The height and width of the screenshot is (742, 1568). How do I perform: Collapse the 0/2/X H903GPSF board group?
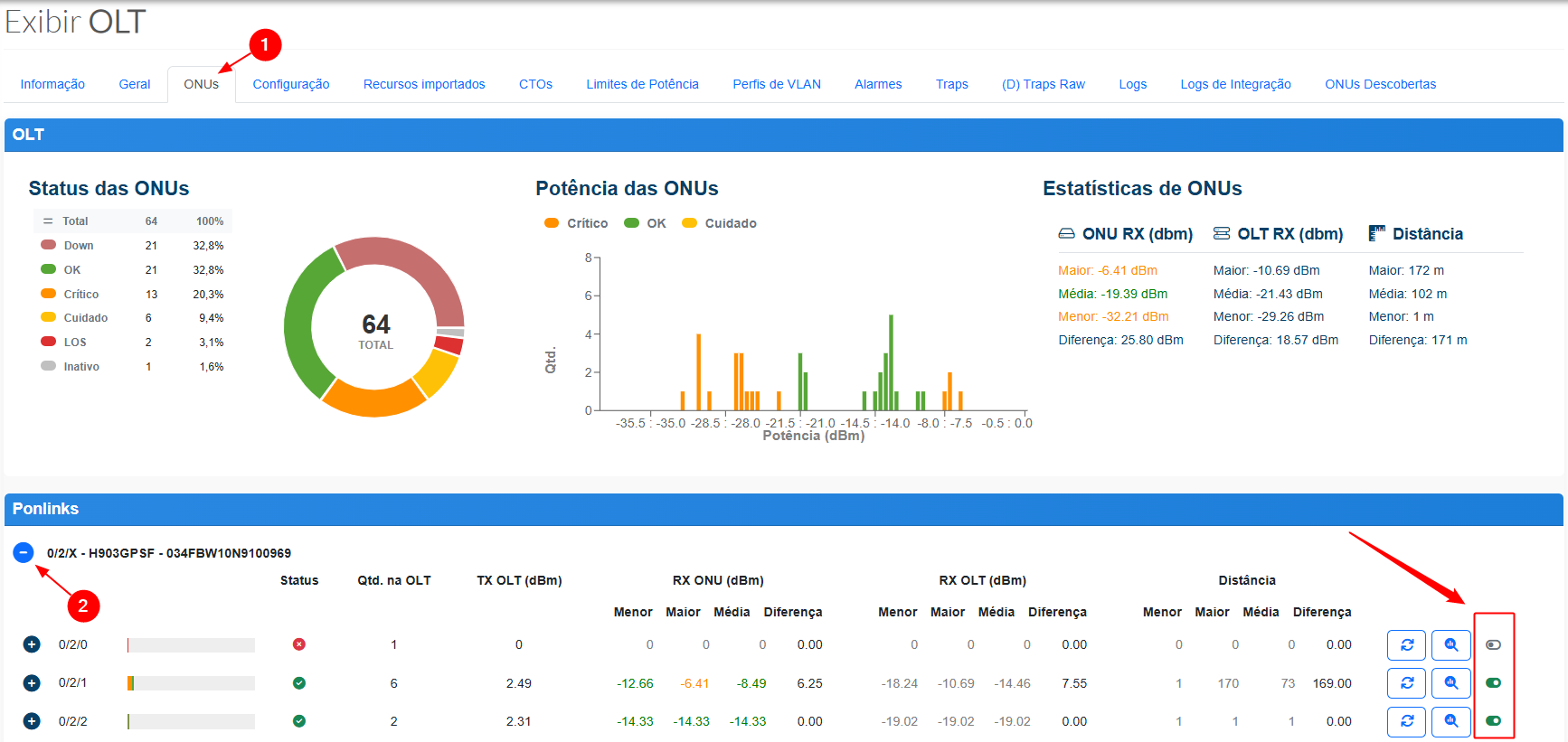point(24,552)
